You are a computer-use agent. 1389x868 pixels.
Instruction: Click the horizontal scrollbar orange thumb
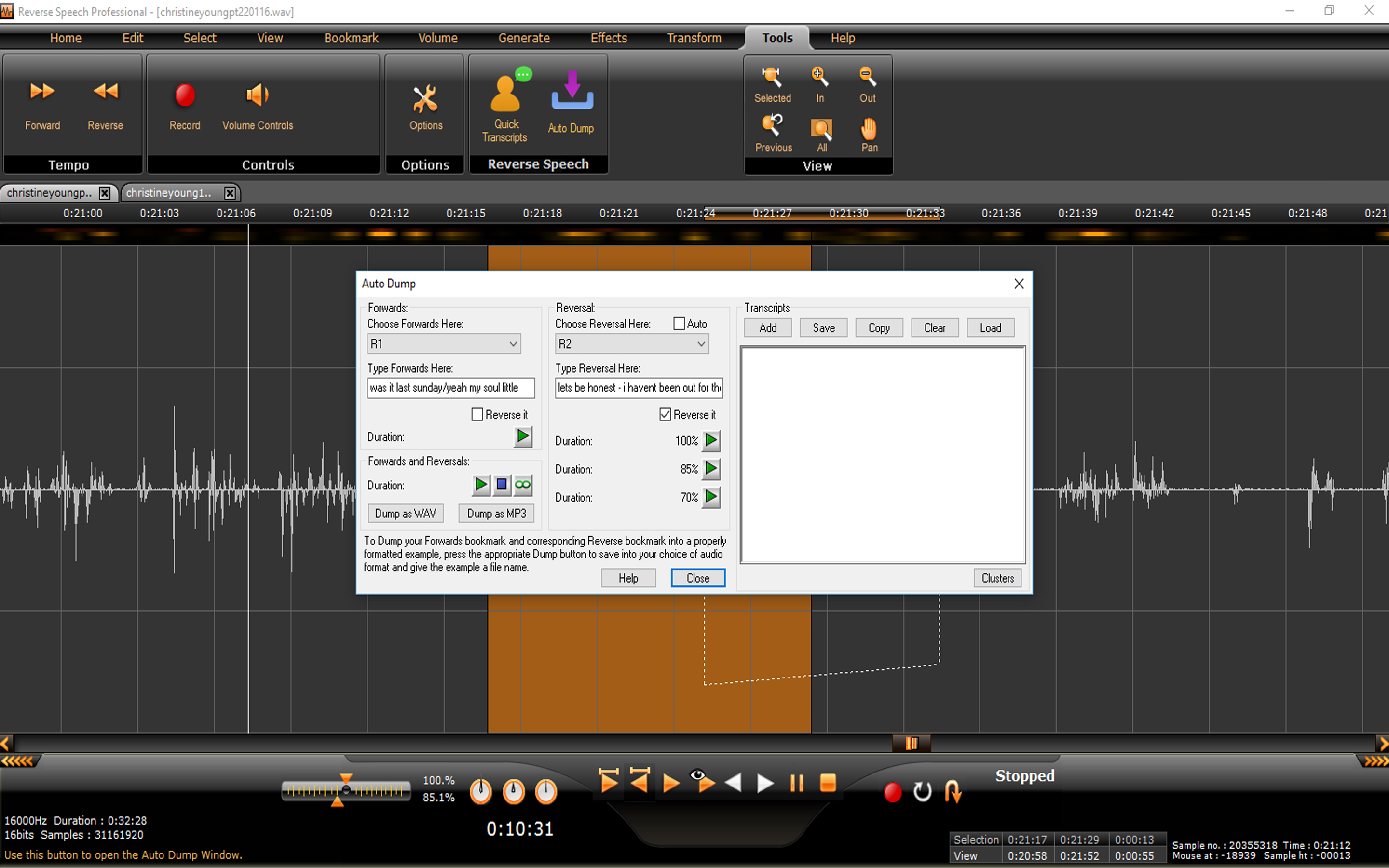[912, 744]
